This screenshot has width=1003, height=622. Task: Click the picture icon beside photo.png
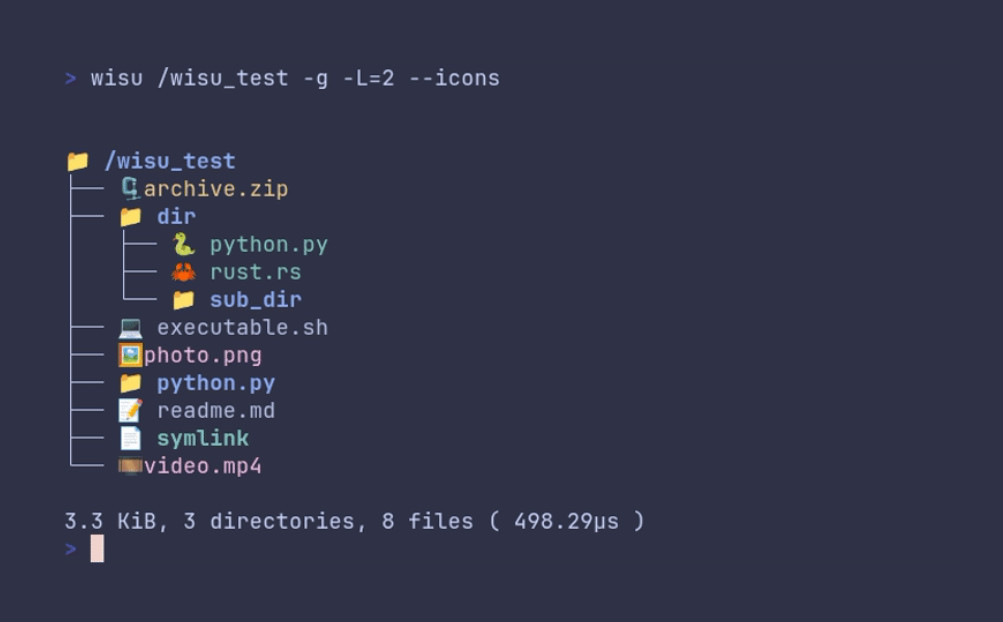pos(130,355)
